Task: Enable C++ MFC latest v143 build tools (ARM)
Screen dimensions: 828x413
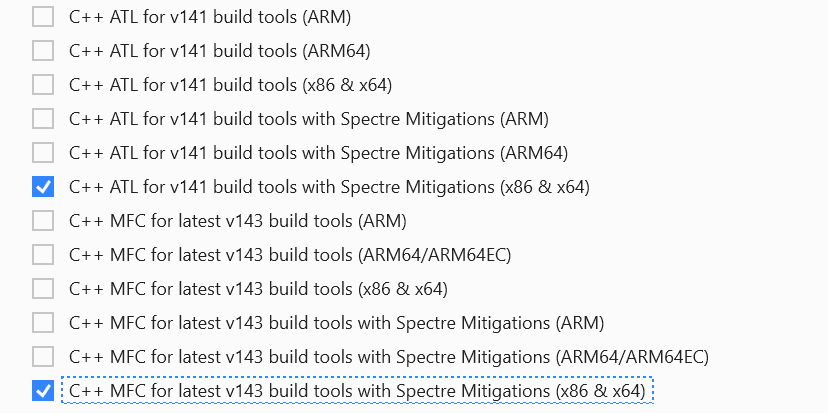Action: pyautogui.click(x=43, y=221)
